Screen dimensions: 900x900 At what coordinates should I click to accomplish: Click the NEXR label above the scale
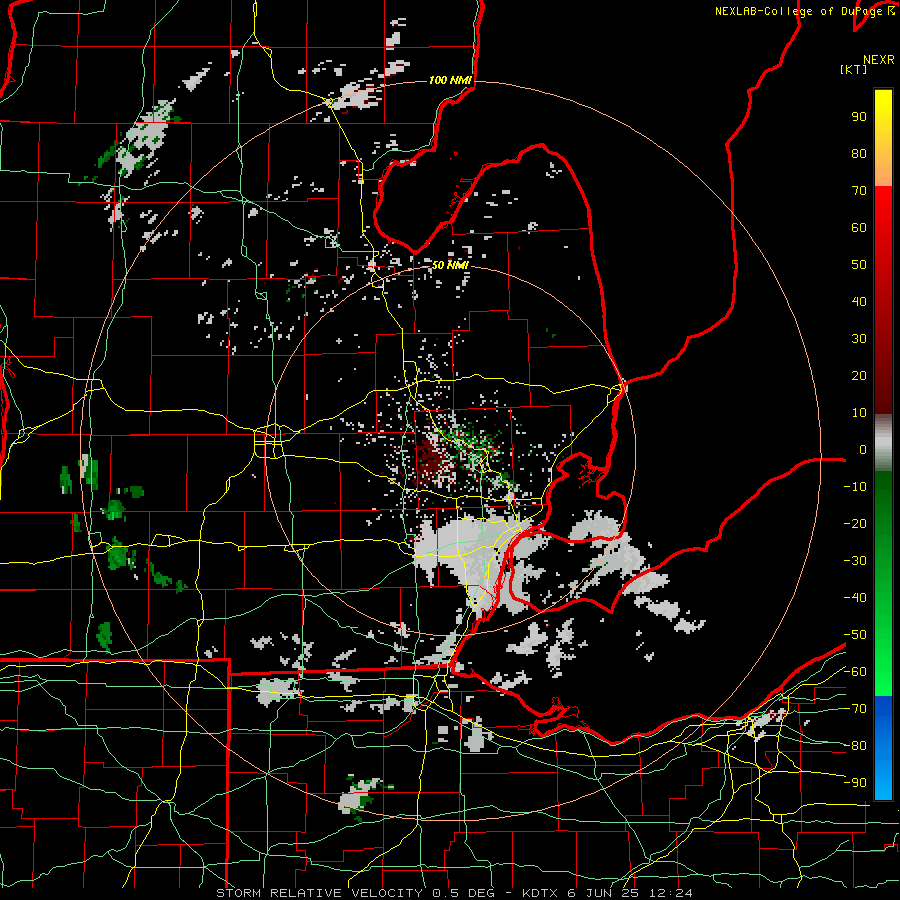pos(878,60)
